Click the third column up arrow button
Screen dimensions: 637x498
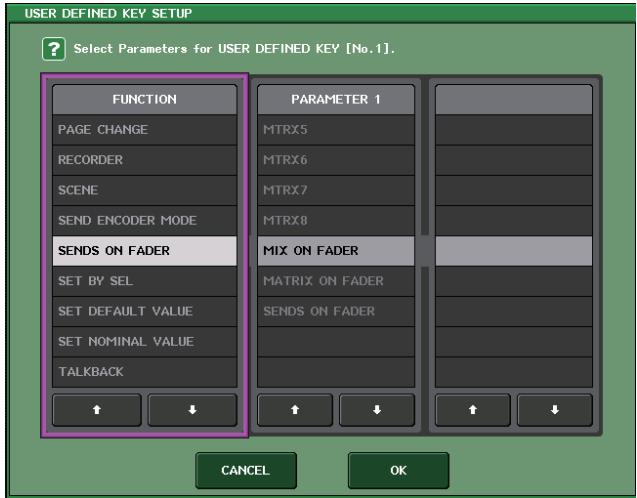click(x=472, y=410)
